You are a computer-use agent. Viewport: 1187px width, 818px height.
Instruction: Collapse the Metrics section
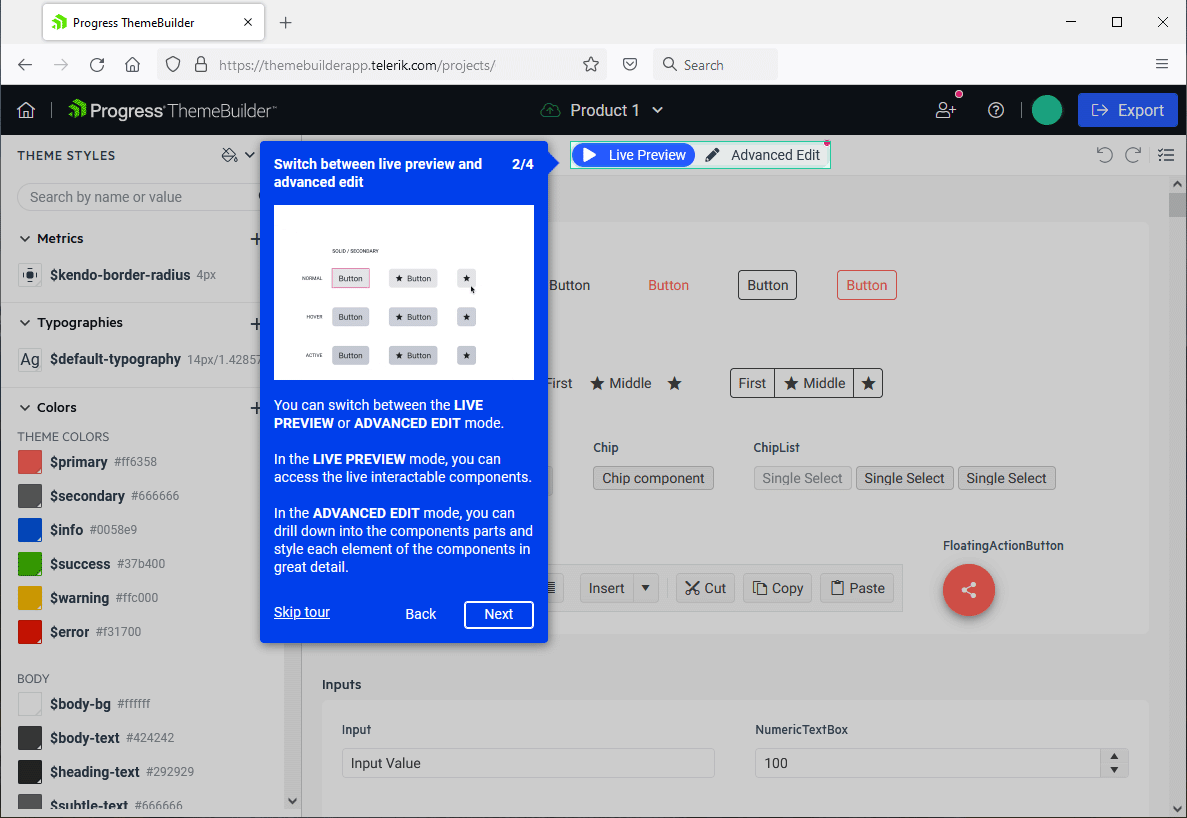[24, 238]
